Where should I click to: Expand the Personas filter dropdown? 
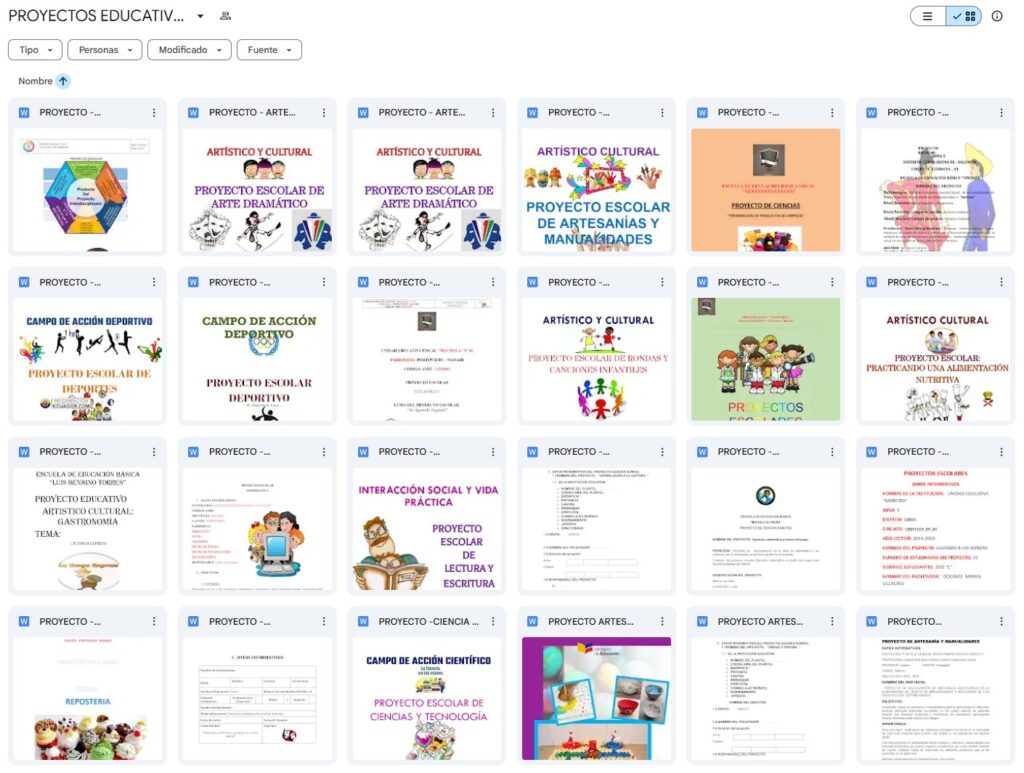click(105, 50)
